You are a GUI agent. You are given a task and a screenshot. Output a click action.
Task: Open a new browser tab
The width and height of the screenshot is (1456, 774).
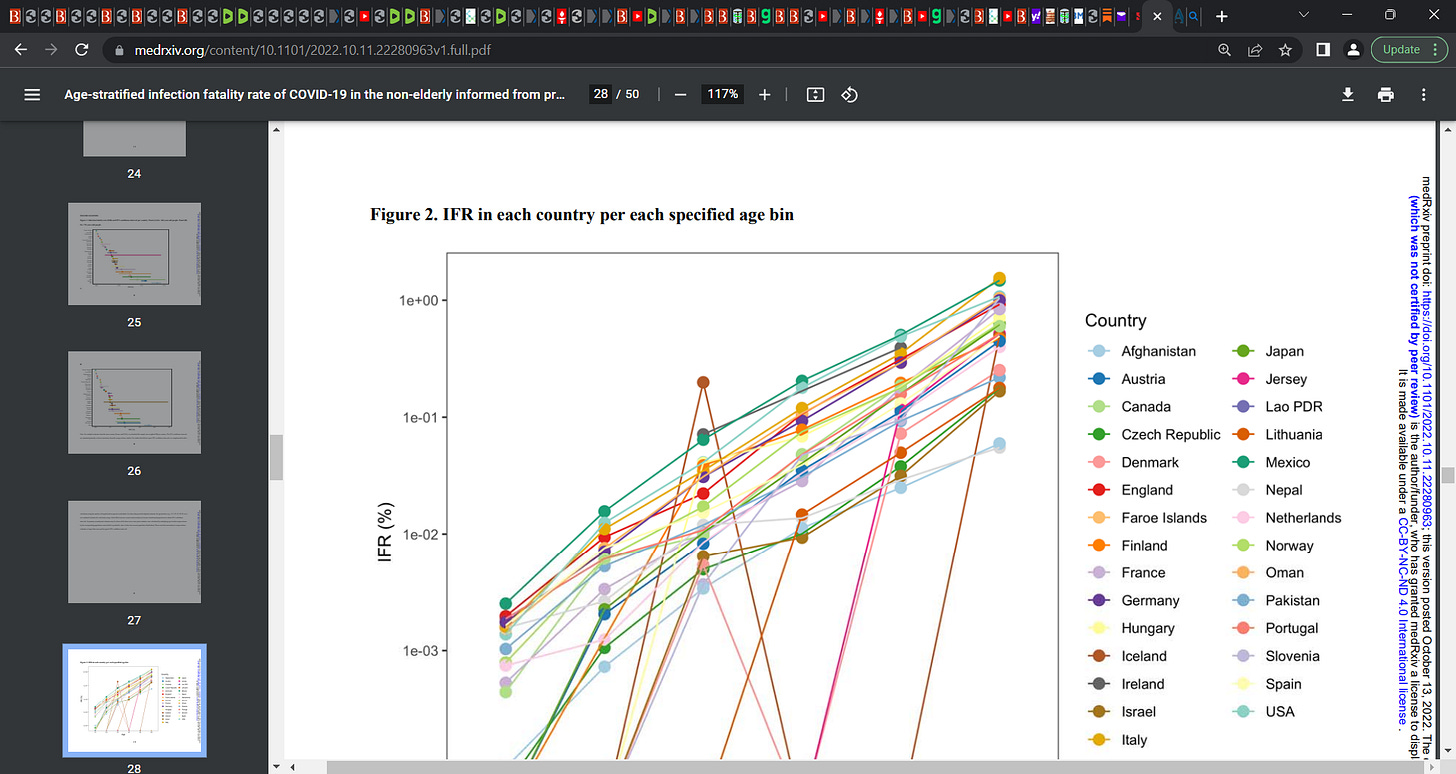(x=1221, y=16)
